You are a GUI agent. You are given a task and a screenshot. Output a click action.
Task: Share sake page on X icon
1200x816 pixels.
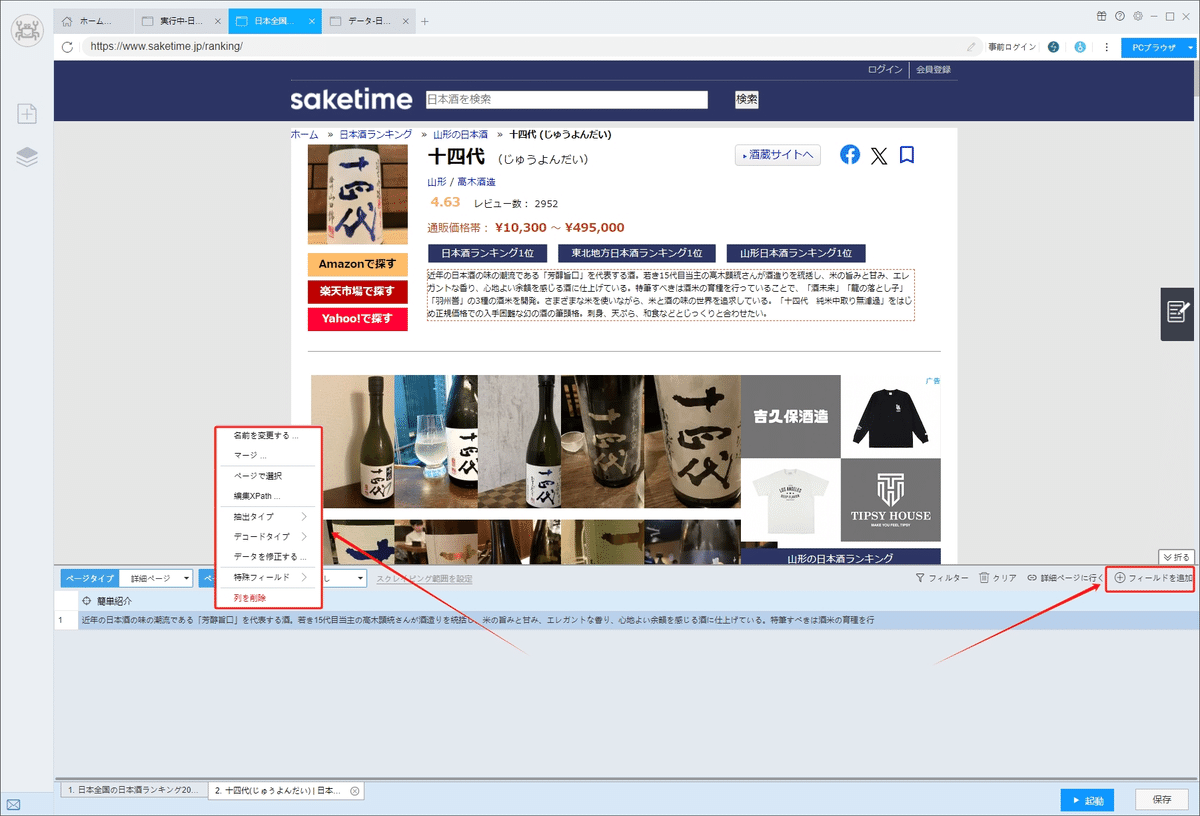(878, 155)
